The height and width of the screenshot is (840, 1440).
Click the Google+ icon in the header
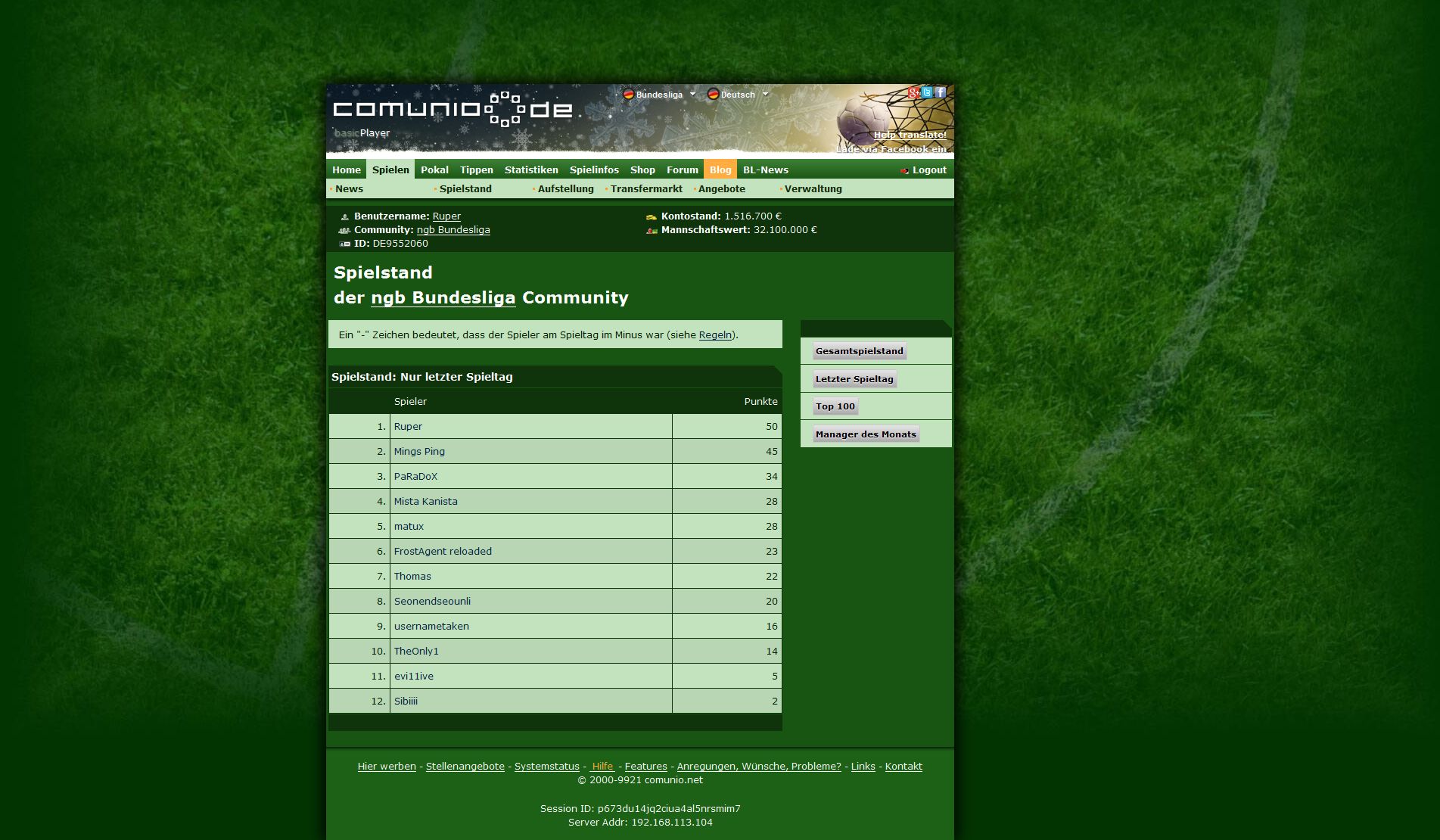click(913, 93)
